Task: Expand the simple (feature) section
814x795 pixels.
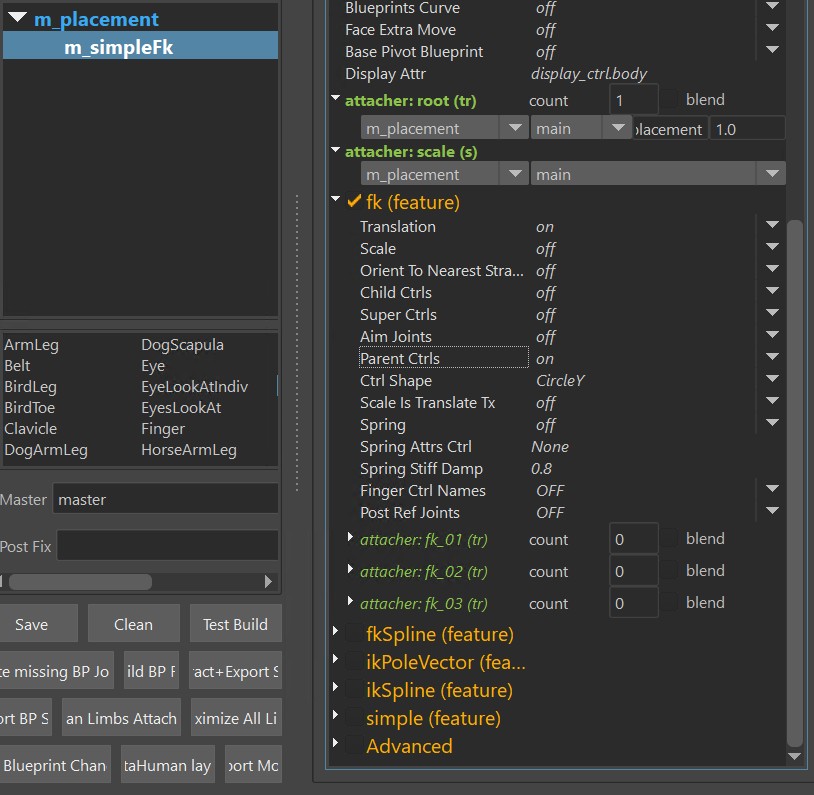Action: pos(335,715)
